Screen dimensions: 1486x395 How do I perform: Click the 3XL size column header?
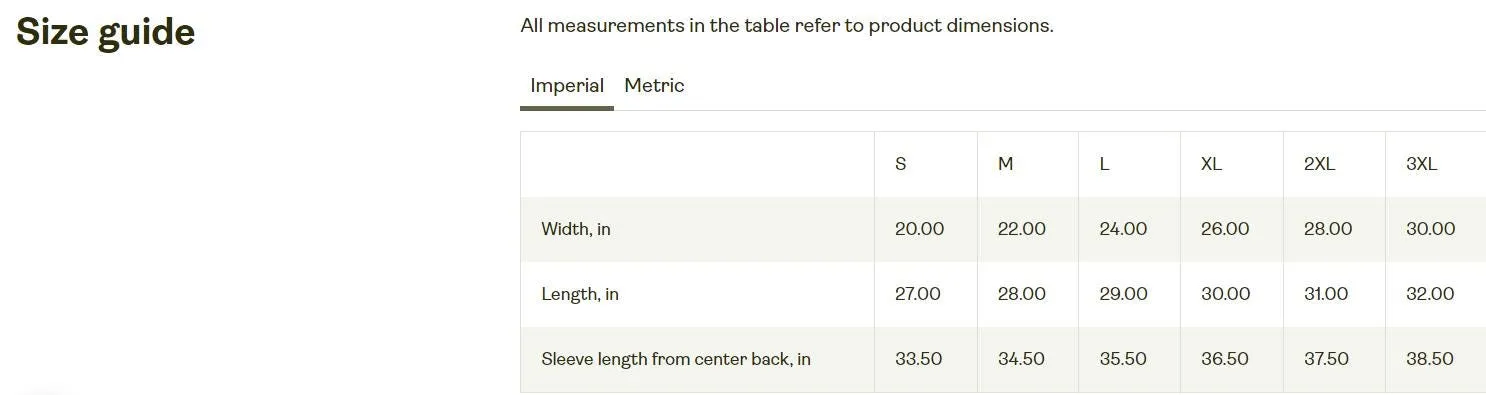pyautogui.click(x=1421, y=164)
